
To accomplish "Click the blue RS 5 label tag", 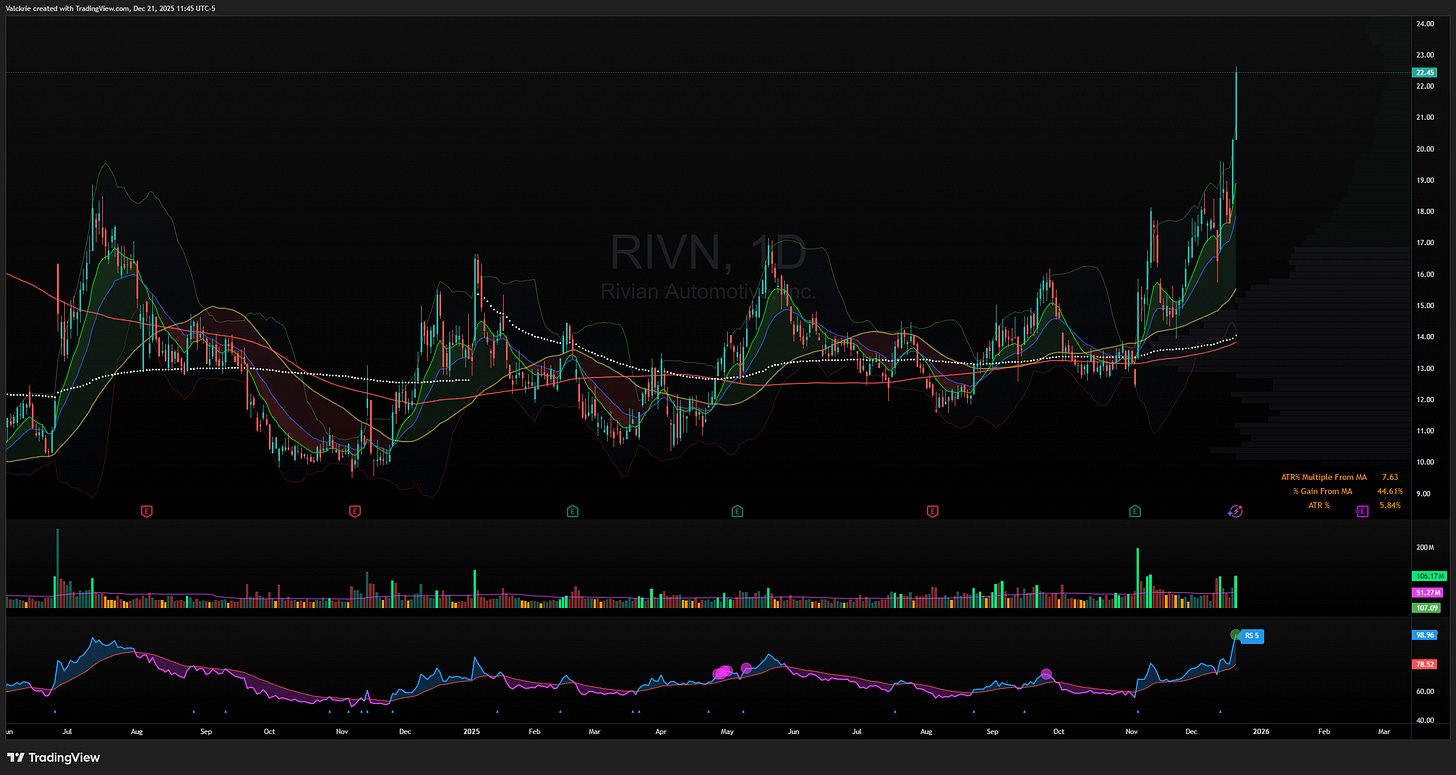I will point(1254,635).
